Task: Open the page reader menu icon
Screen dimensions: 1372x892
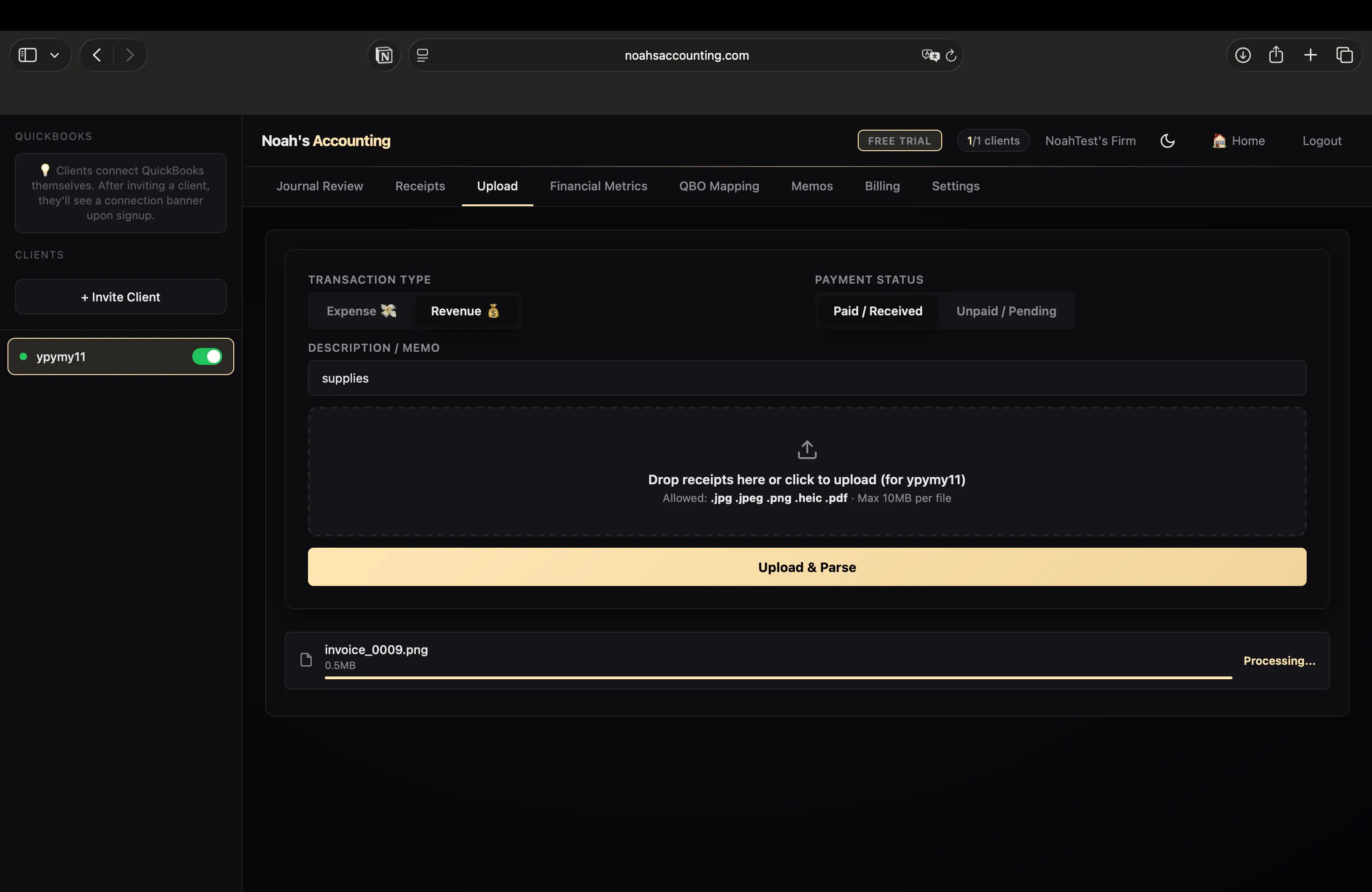Action: (x=422, y=56)
